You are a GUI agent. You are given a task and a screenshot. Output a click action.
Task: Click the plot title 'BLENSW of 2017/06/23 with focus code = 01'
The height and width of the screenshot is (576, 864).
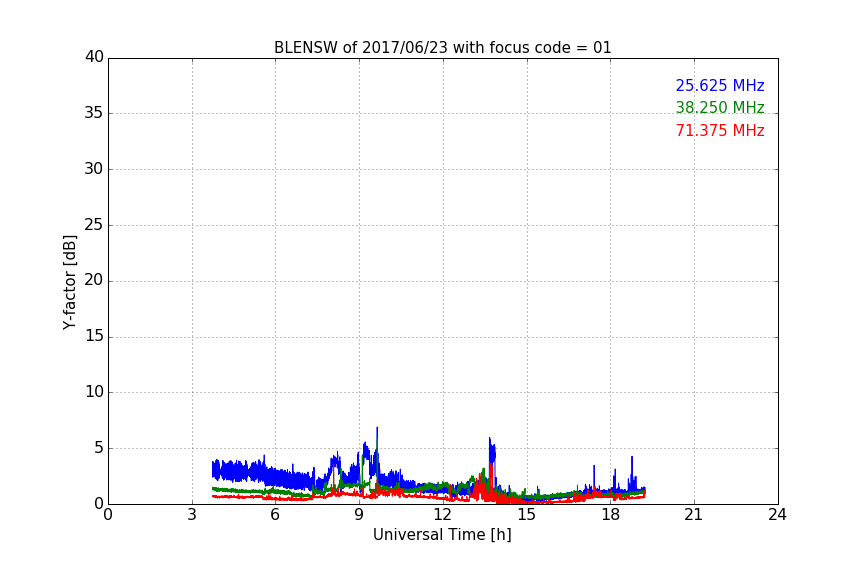click(x=442, y=48)
